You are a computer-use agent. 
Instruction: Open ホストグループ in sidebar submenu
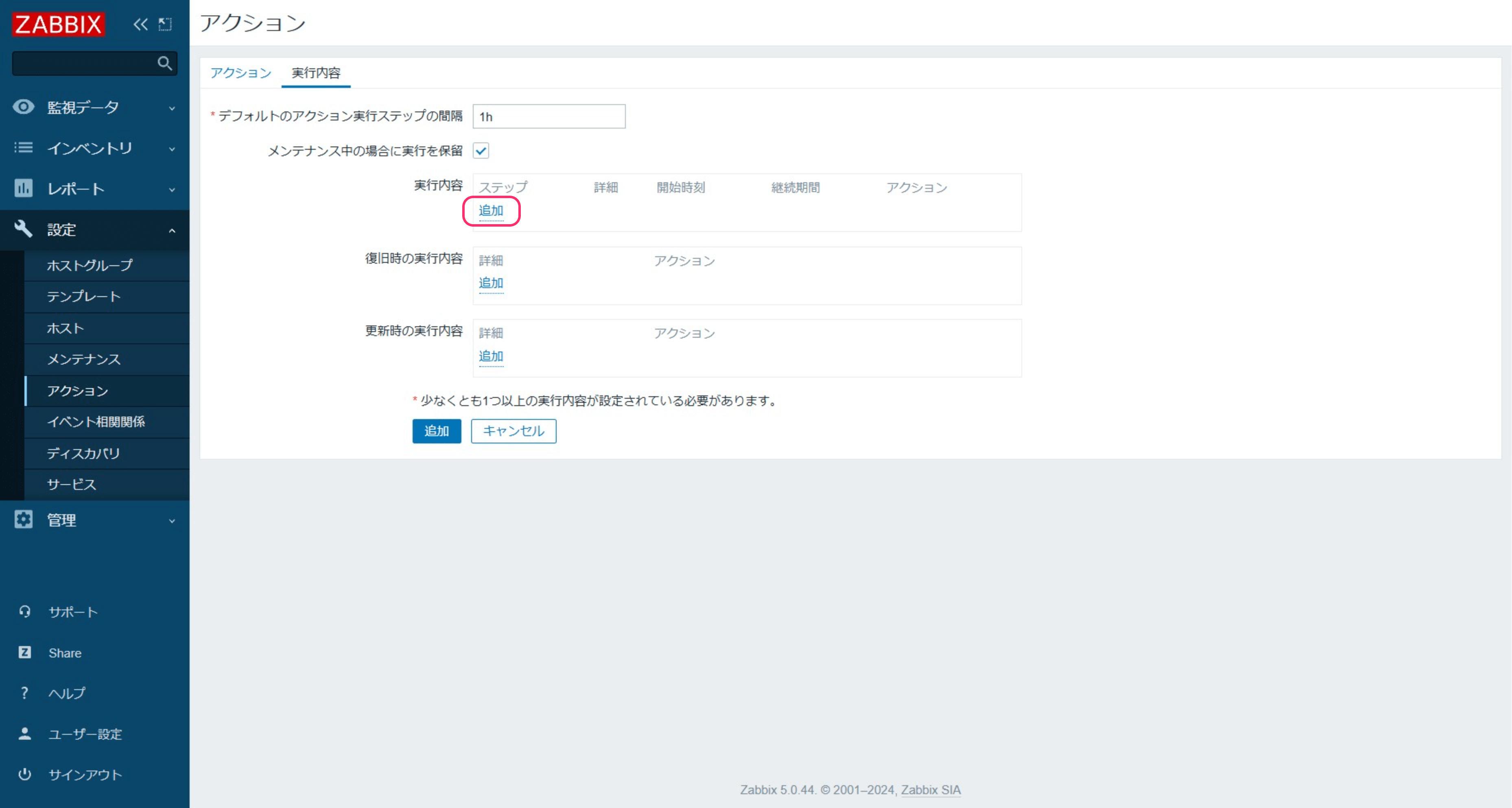(x=90, y=265)
